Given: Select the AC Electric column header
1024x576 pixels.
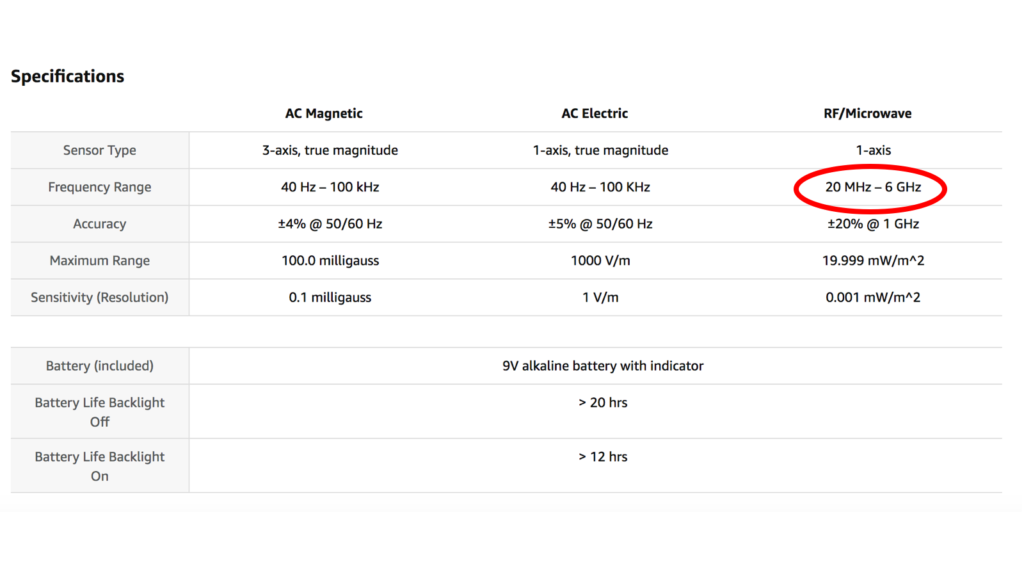Looking at the screenshot, I should (594, 114).
